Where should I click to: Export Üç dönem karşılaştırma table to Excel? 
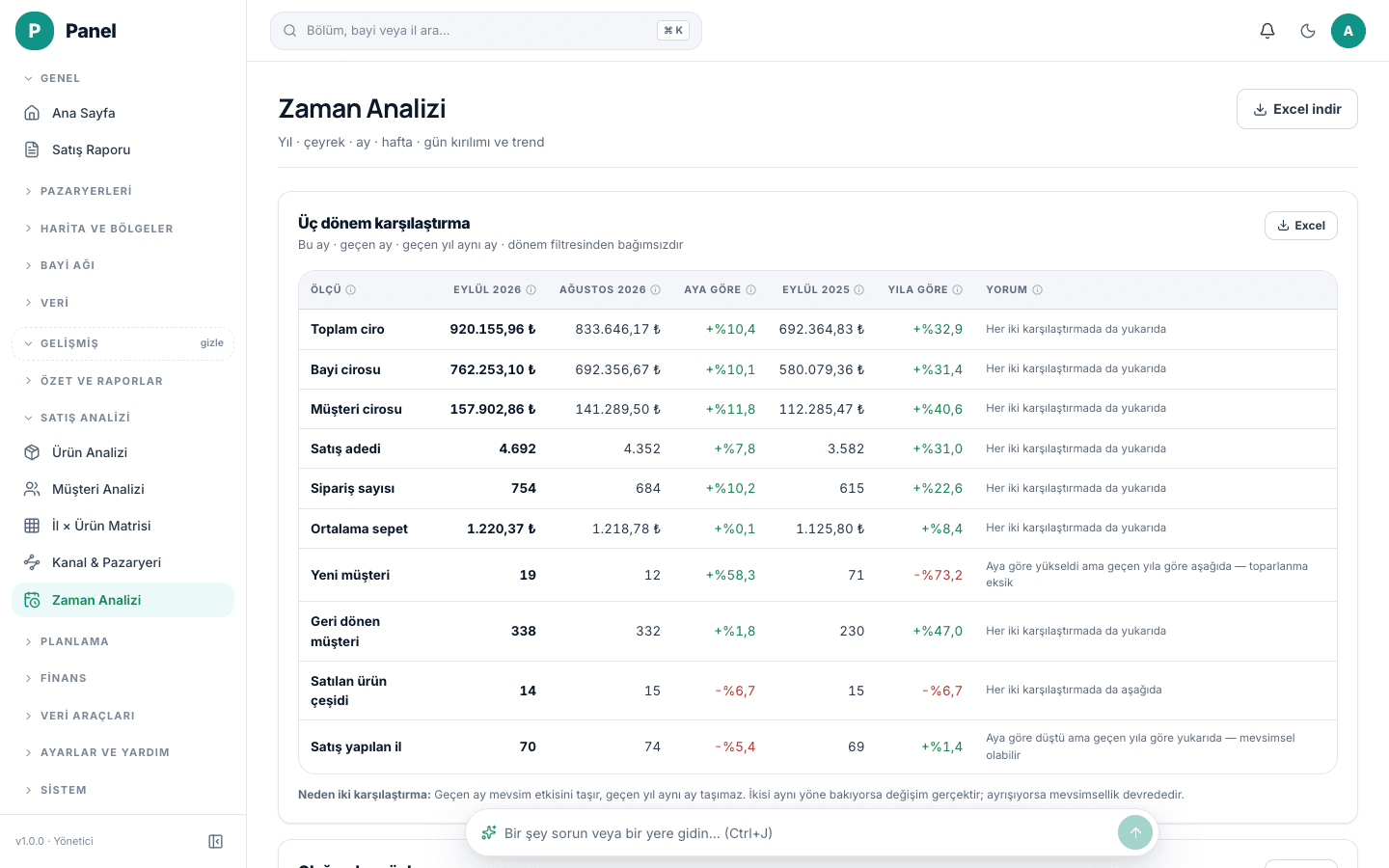1300,226
